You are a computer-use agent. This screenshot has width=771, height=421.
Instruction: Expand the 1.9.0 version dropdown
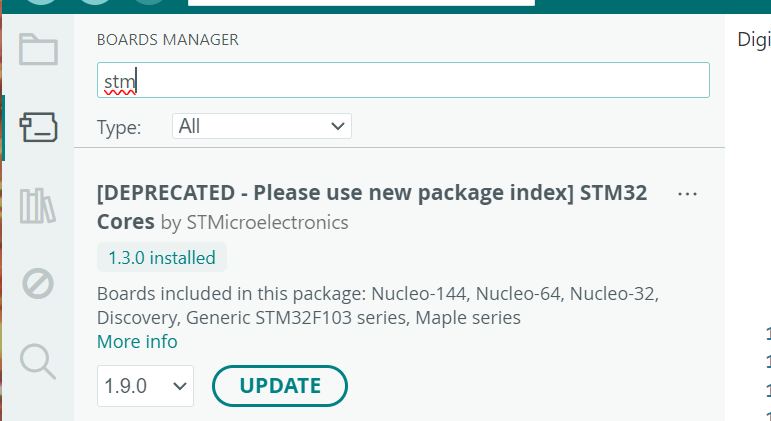pos(145,385)
